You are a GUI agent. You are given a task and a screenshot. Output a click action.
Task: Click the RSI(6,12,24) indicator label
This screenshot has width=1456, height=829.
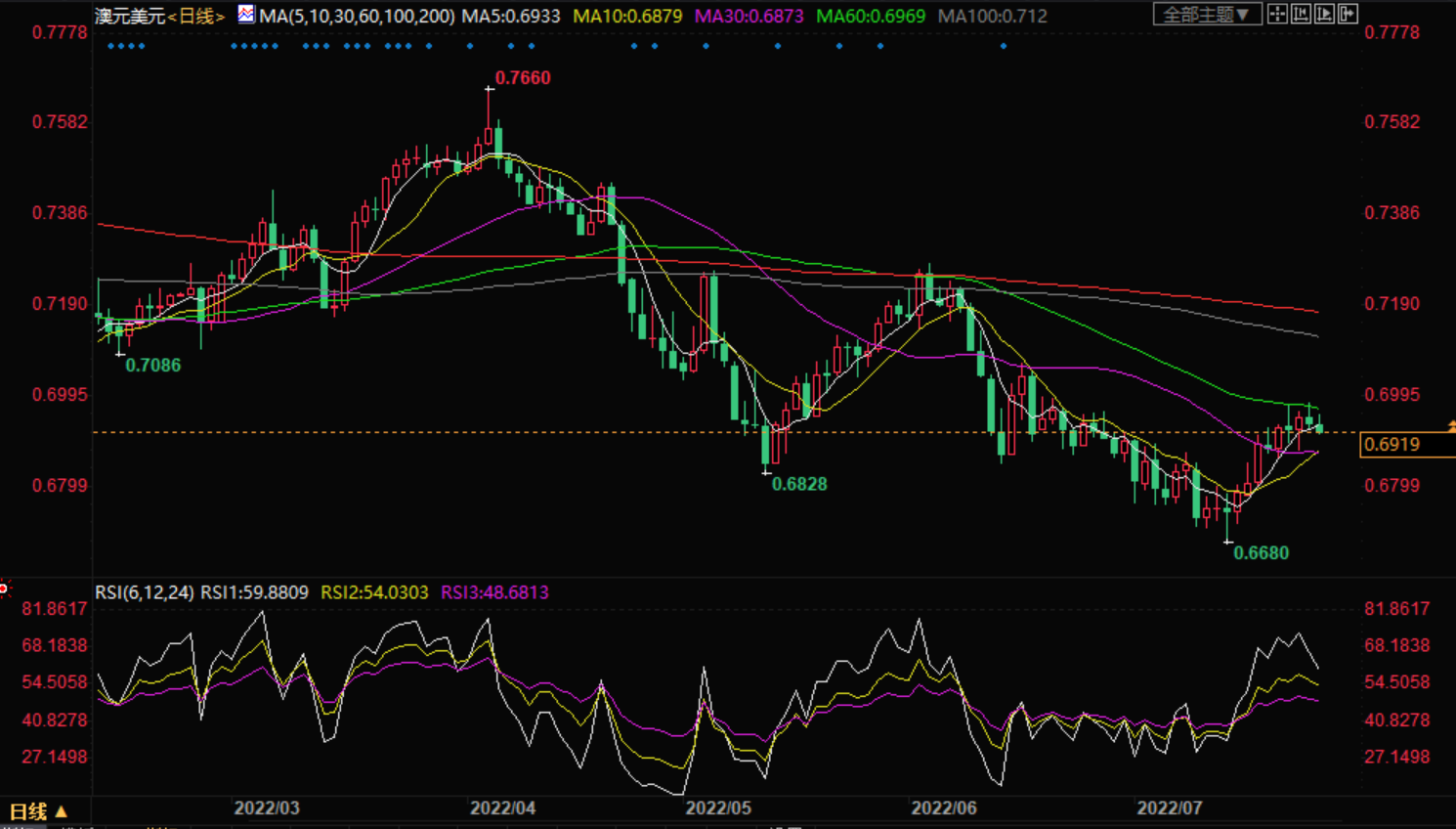[x=144, y=592]
